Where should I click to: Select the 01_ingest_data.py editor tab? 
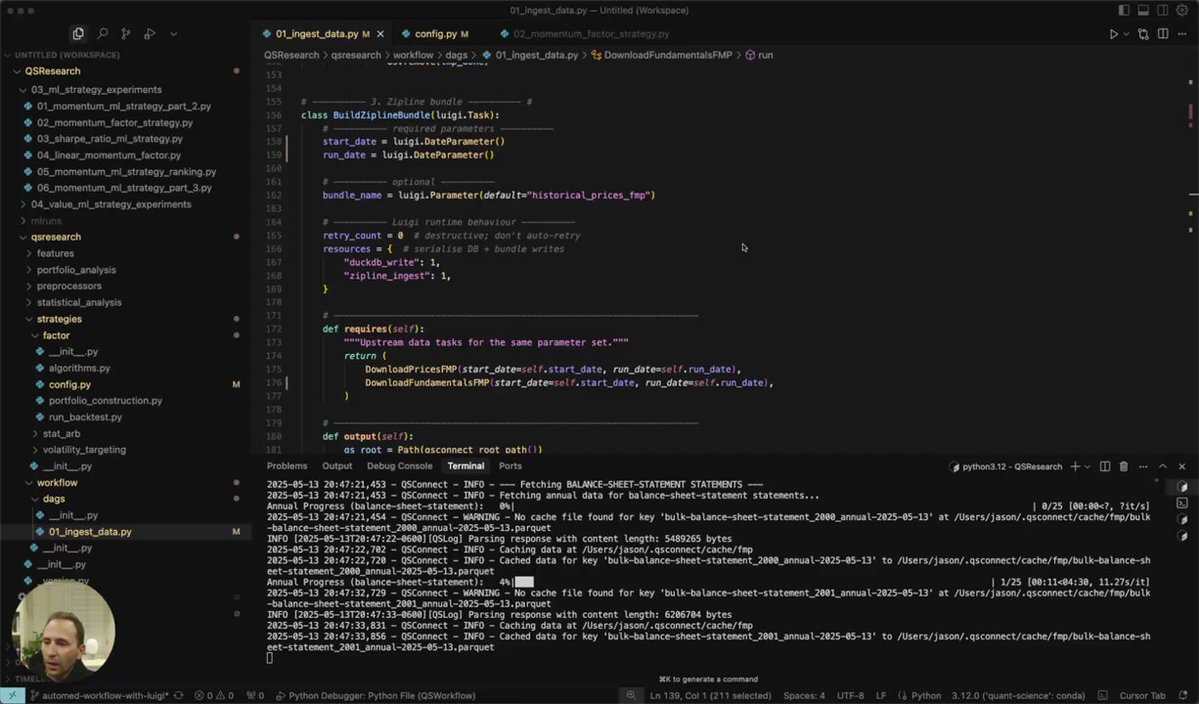point(317,34)
